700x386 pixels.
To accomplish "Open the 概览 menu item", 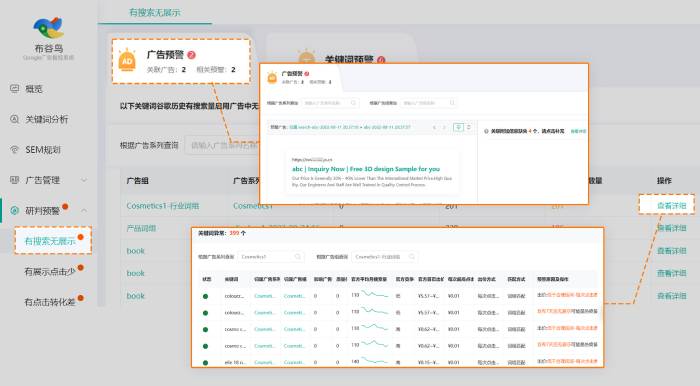I will (34, 89).
